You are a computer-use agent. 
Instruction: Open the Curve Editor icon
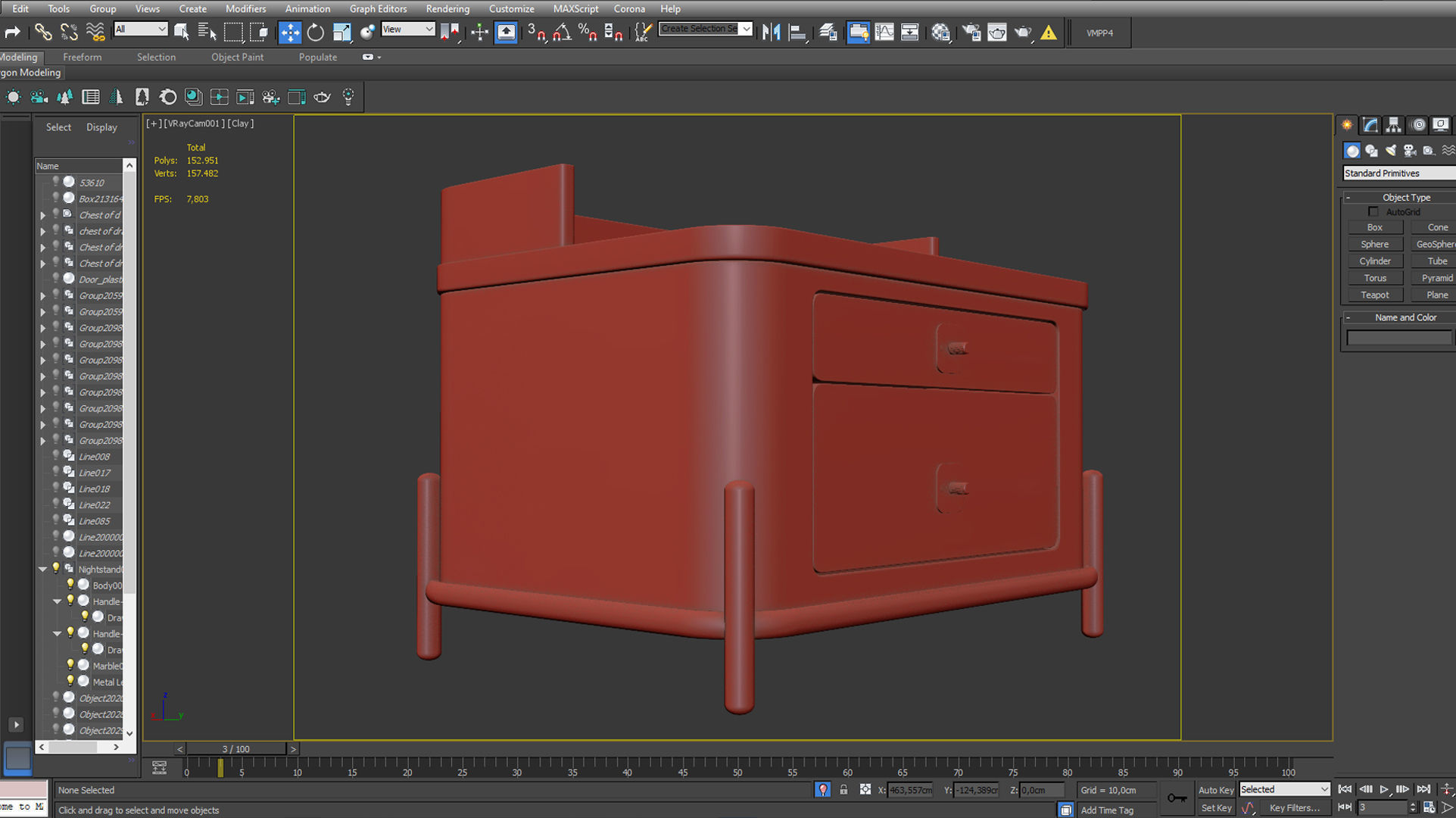884,33
